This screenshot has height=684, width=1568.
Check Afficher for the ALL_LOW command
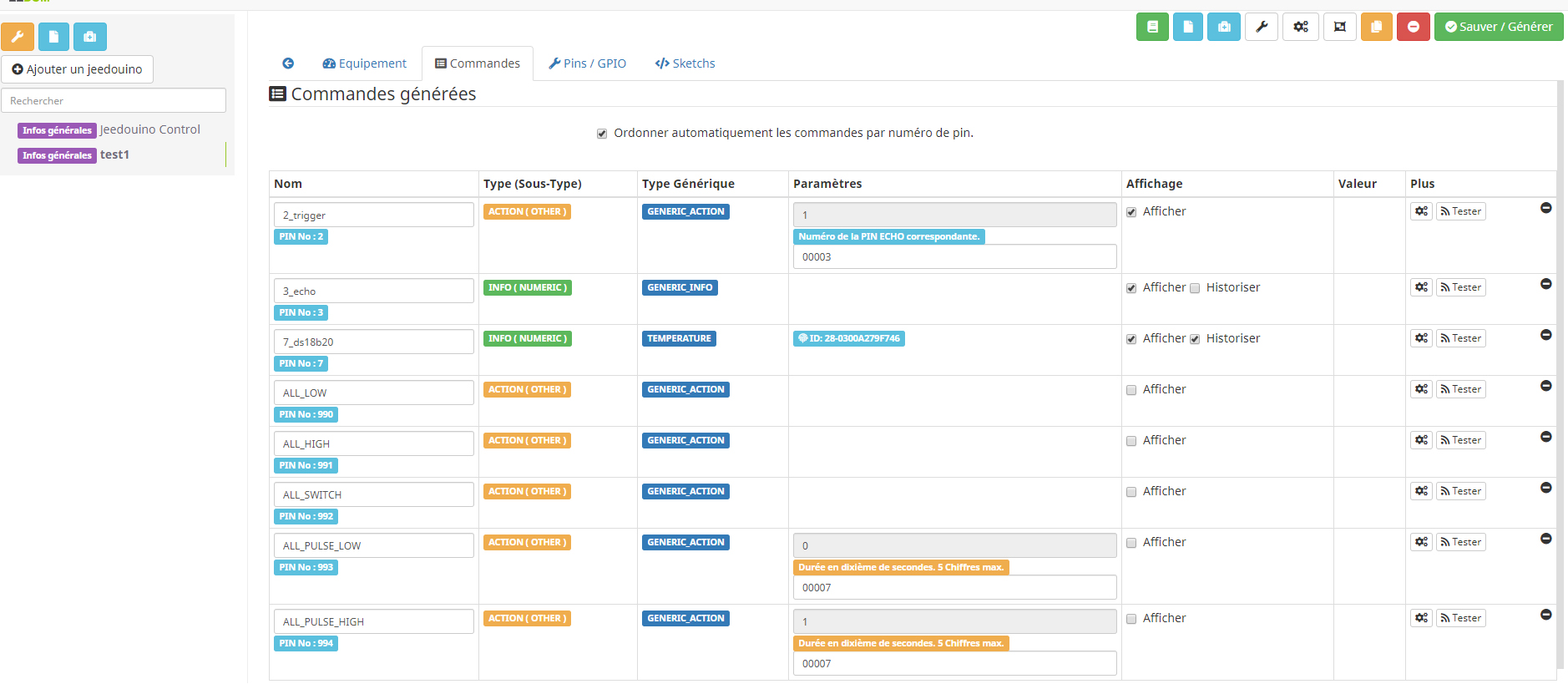1131,390
